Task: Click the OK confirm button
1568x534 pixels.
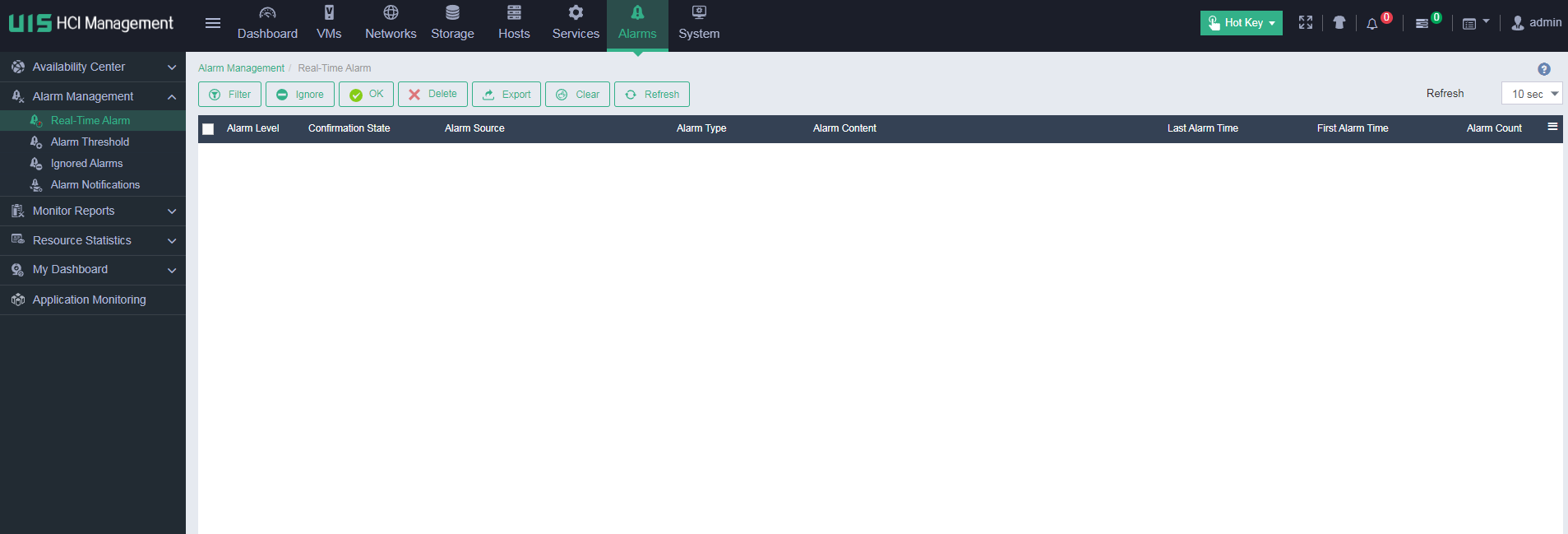Action: 366,95
